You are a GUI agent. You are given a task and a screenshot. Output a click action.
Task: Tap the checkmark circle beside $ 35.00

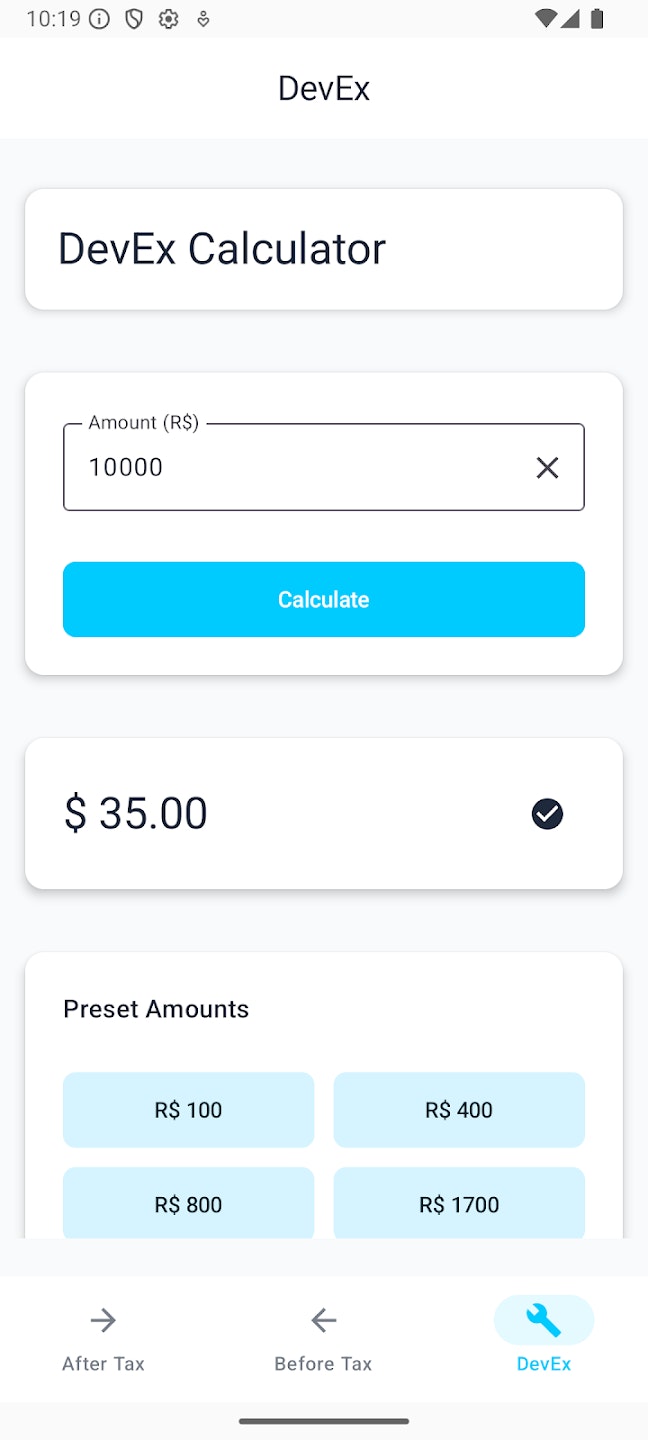coord(547,814)
